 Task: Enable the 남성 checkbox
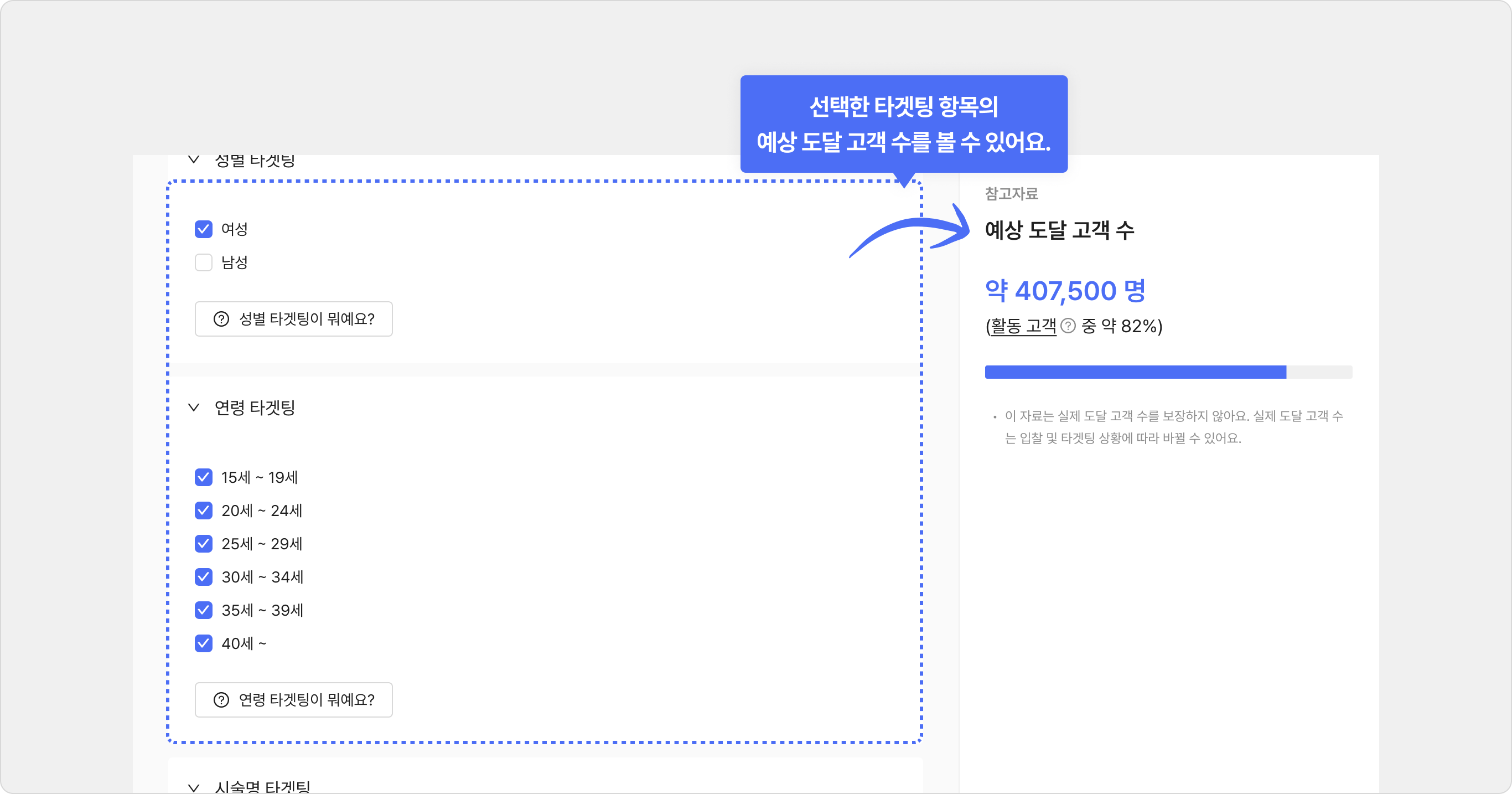[x=203, y=262]
